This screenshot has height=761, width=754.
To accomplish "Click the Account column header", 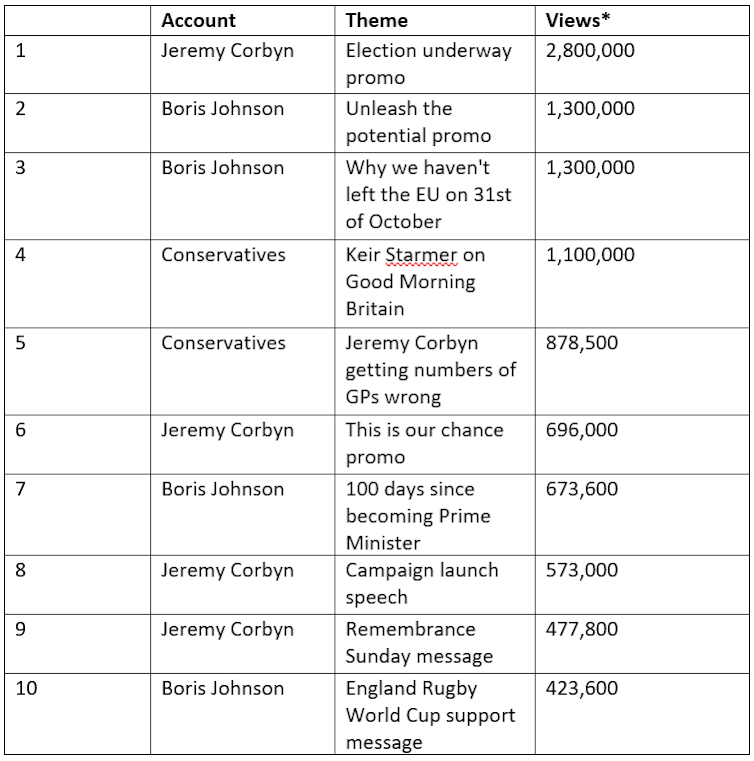I will 198,20.
